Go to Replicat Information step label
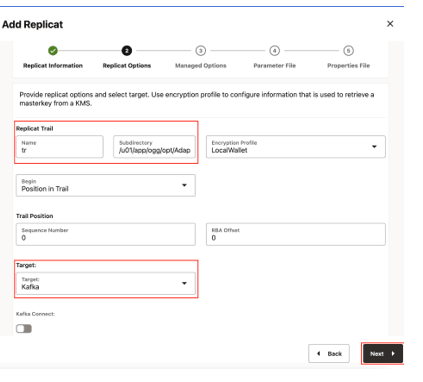423x382 pixels. tap(53, 65)
